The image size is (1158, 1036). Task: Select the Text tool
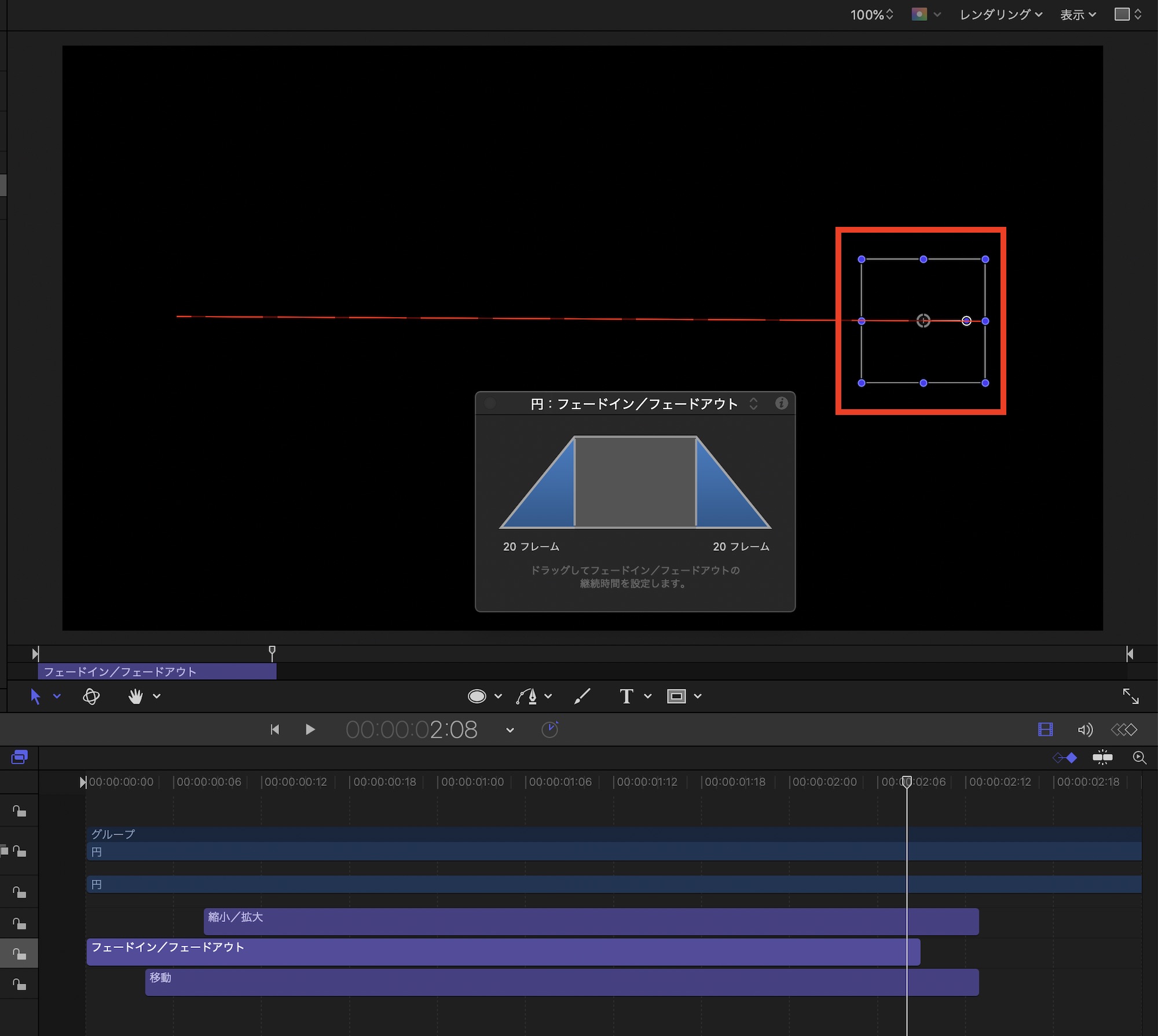coord(626,696)
